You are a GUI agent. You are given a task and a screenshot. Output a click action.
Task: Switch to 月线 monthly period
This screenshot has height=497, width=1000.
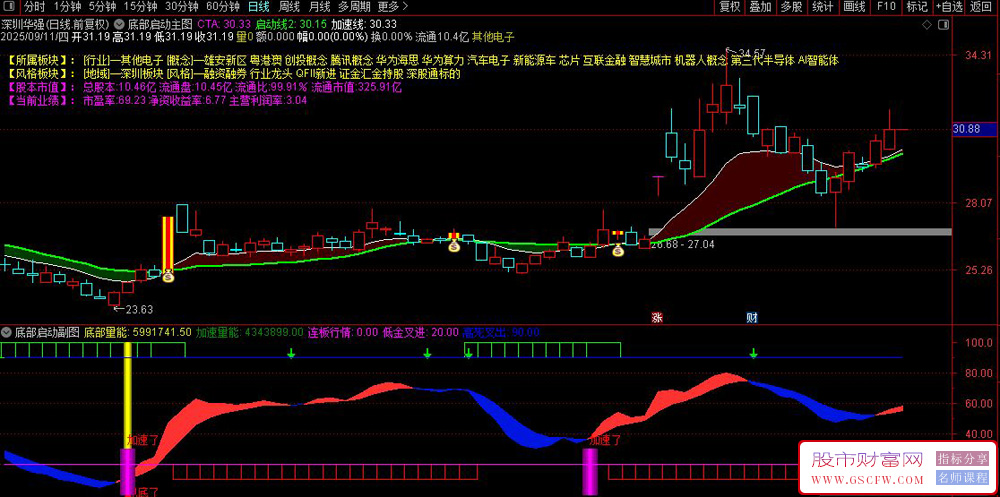point(319,7)
